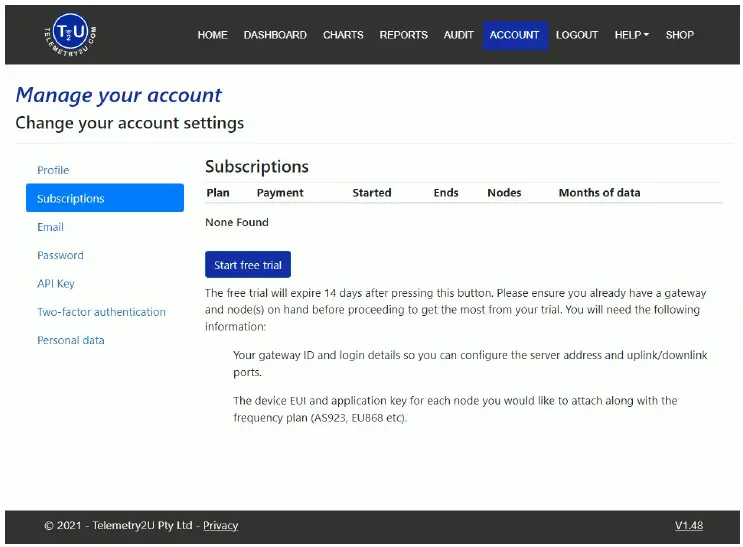The width and height of the screenshot is (743, 547).
Task: Select Profile in account sidebar
Action: coord(53,170)
